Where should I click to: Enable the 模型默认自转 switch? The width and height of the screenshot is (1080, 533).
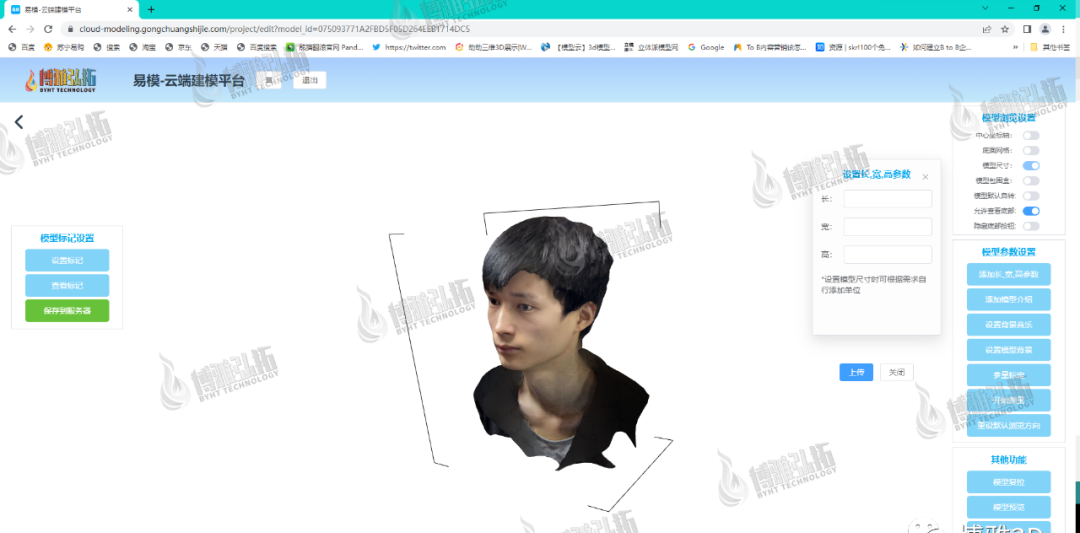click(x=1030, y=196)
